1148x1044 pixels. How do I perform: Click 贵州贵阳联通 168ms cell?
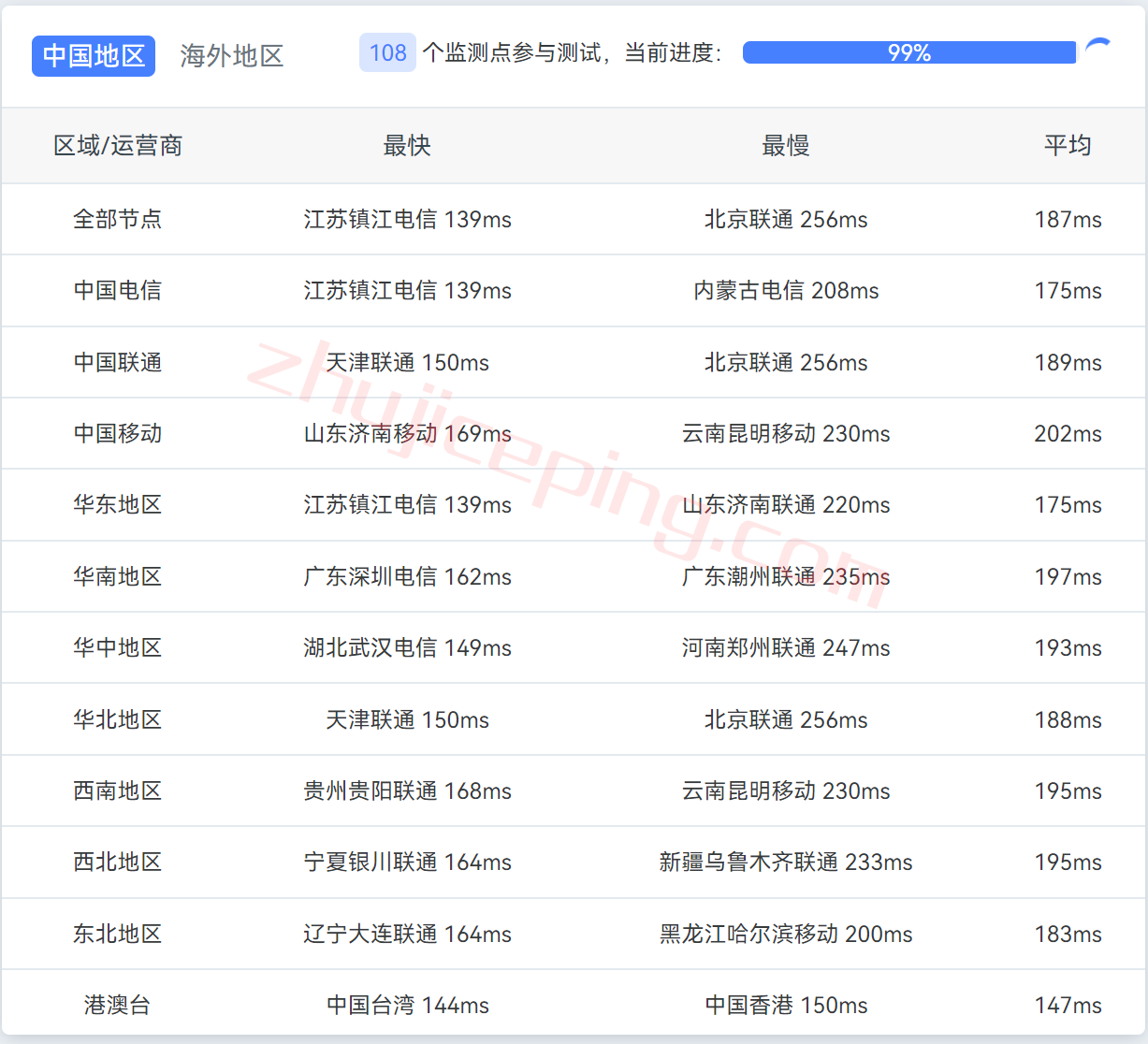pyautogui.click(x=407, y=790)
